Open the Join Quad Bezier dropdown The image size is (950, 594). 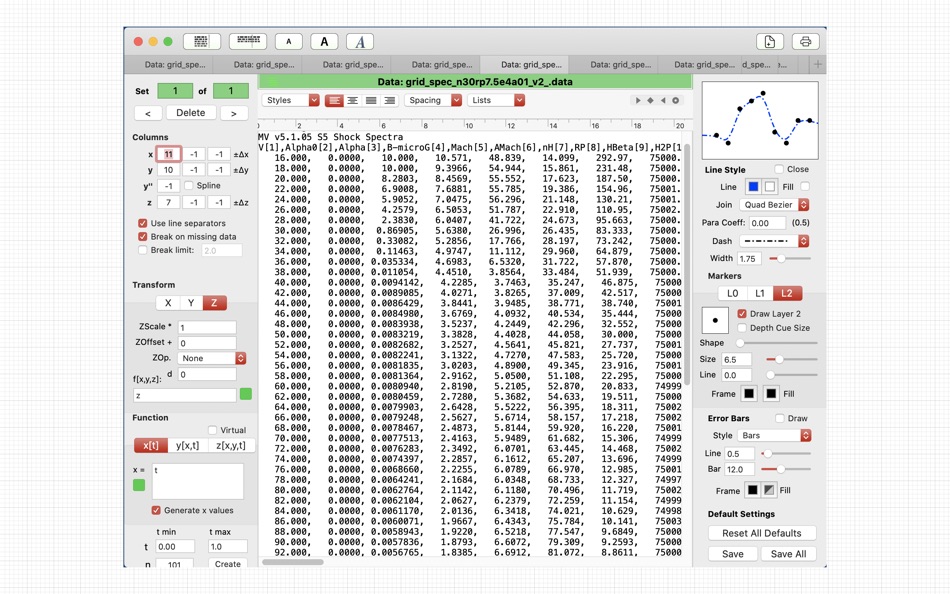click(775, 205)
